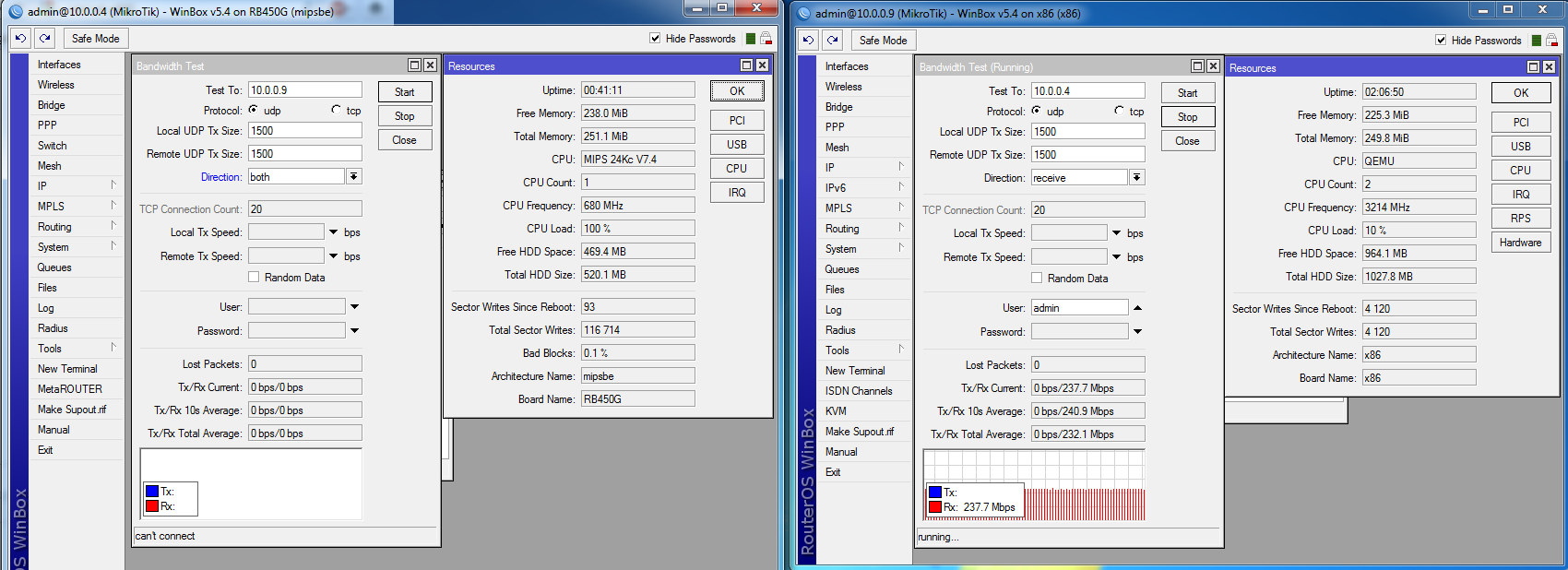
Task: Close right Bandwidth Test (Running) subwindow
Action: click(1214, 66)
